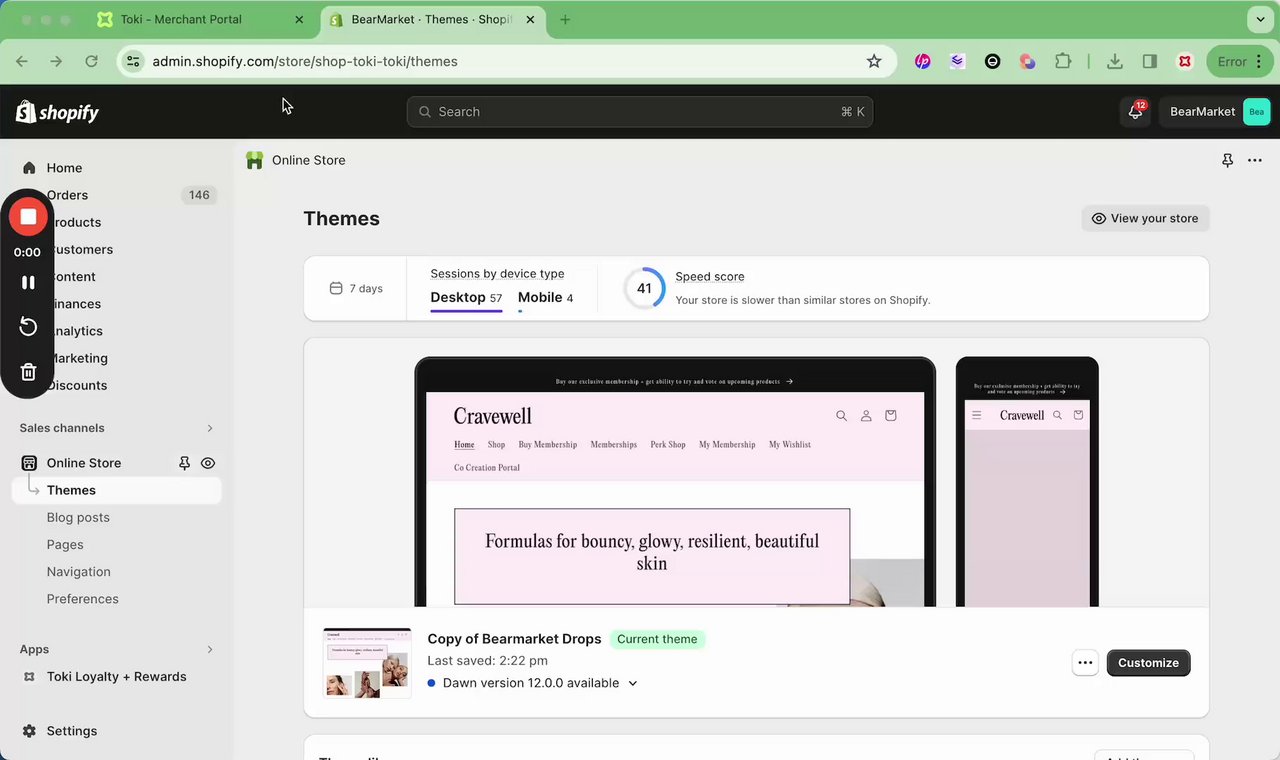Delete the recording with the trash icon

tap(28, 372)
